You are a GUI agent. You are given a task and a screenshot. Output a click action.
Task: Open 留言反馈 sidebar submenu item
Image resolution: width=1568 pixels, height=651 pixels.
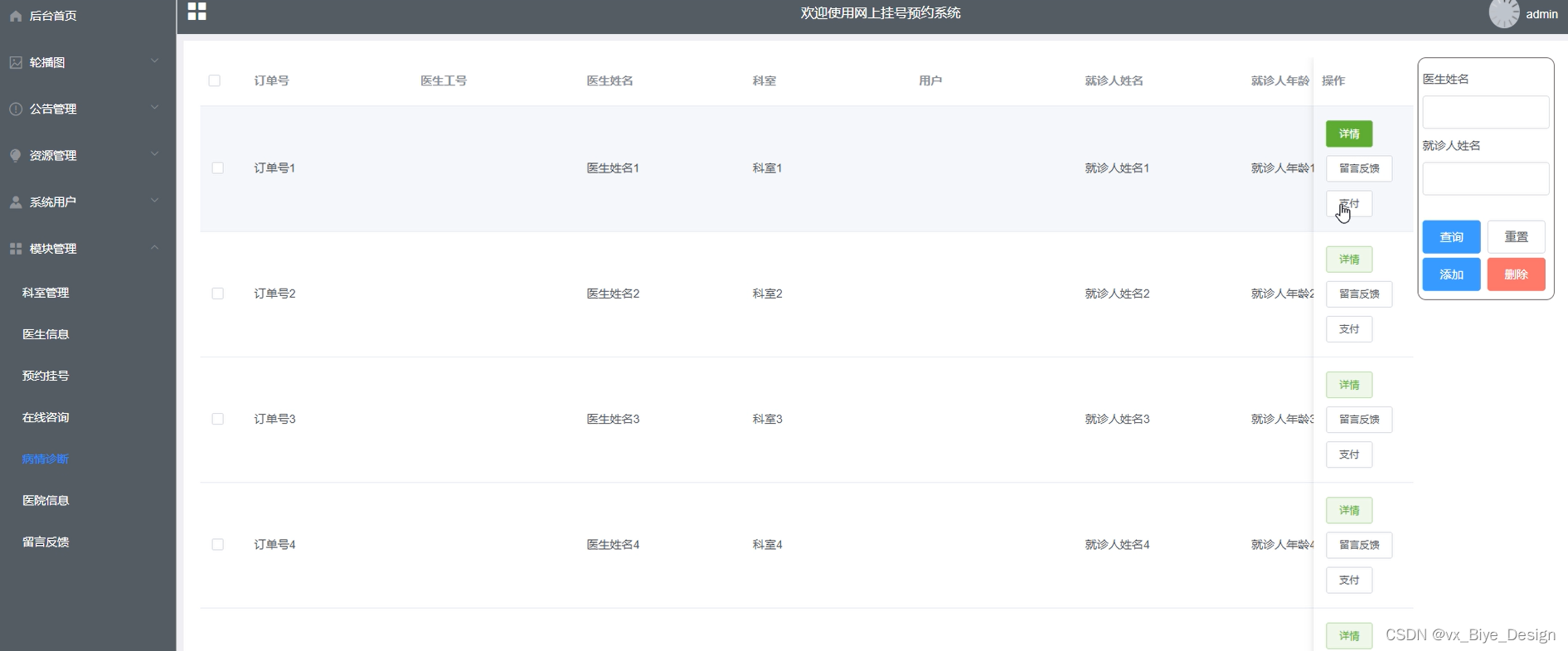click(46, 542)
